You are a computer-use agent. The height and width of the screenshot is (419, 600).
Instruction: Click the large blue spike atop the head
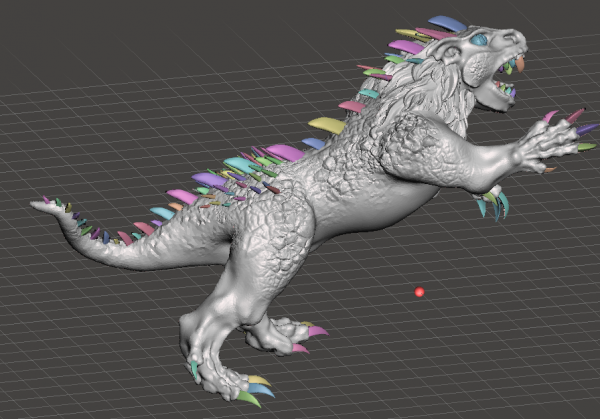click(x=447, y=22)
